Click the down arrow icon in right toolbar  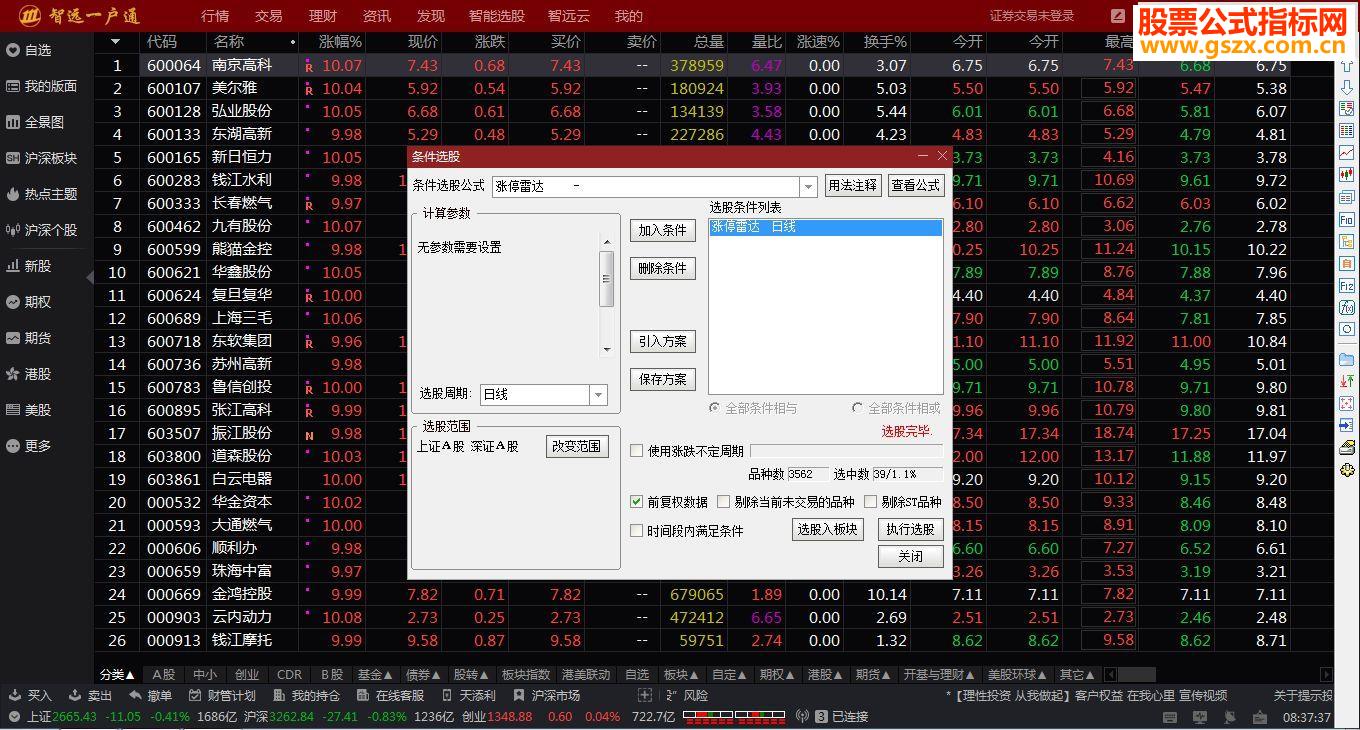pyautogui.click(x=1347, y=90)
